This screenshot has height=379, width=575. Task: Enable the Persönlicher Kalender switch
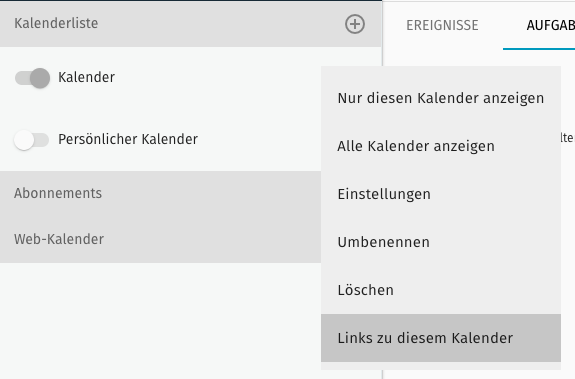(31, 140)
